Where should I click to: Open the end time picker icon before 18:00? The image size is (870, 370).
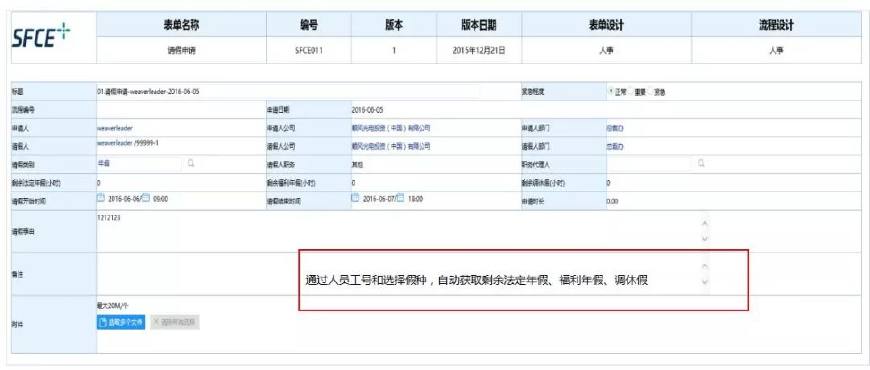click(400, 197)
